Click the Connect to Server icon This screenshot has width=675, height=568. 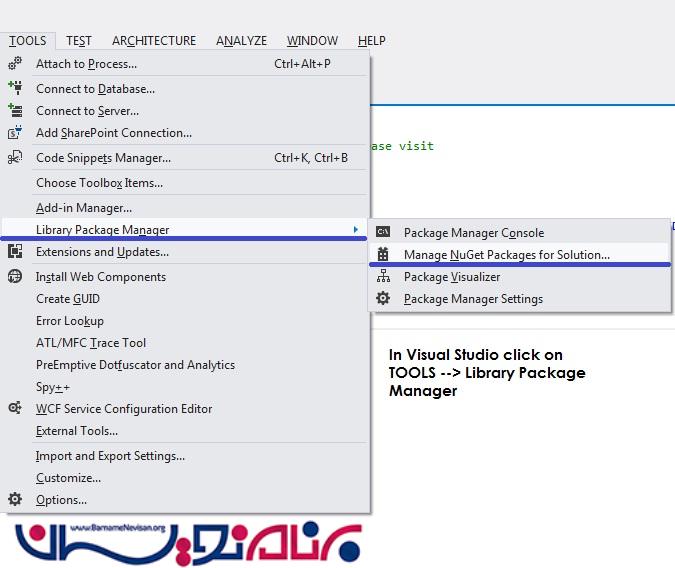pyautogui.click(x=15, y=111)
